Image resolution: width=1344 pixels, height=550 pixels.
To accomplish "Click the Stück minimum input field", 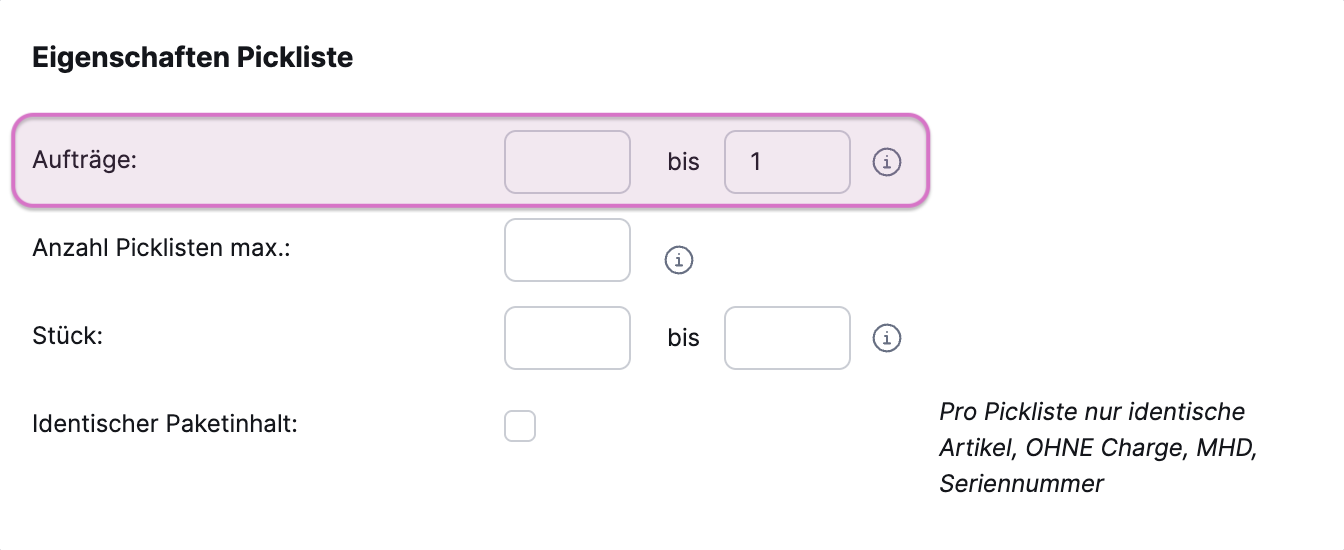I will click(x=567, y=338).
